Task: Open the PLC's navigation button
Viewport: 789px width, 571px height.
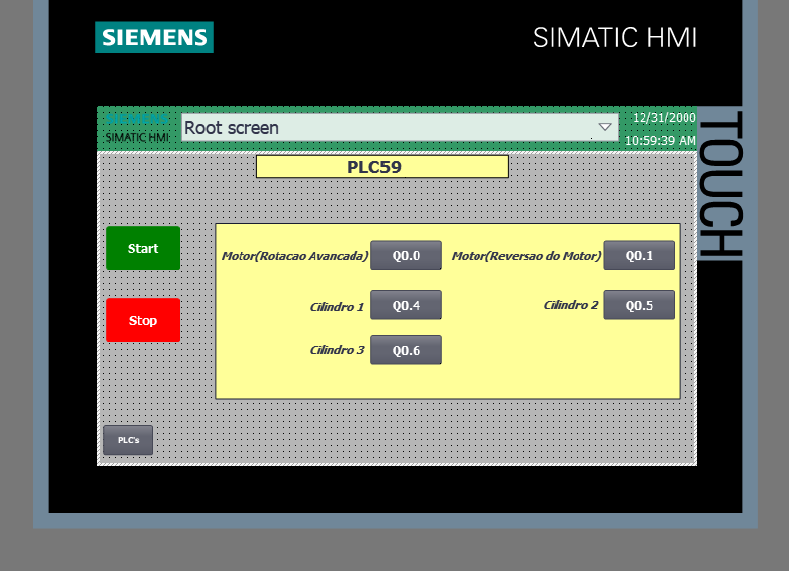Action: [x=128, y=440]
